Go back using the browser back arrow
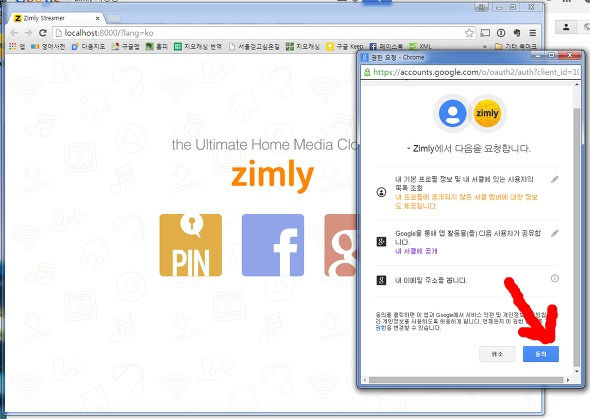This screenshot has height=419, width=590. pyautogui.click(x=14, y=33)
